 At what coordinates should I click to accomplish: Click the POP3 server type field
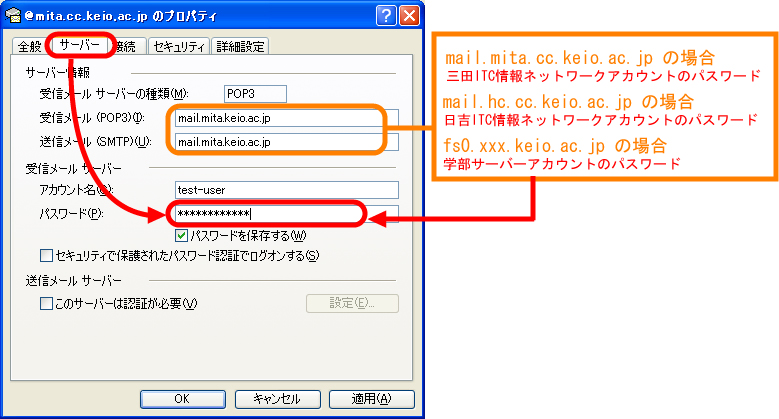[255, 94]
